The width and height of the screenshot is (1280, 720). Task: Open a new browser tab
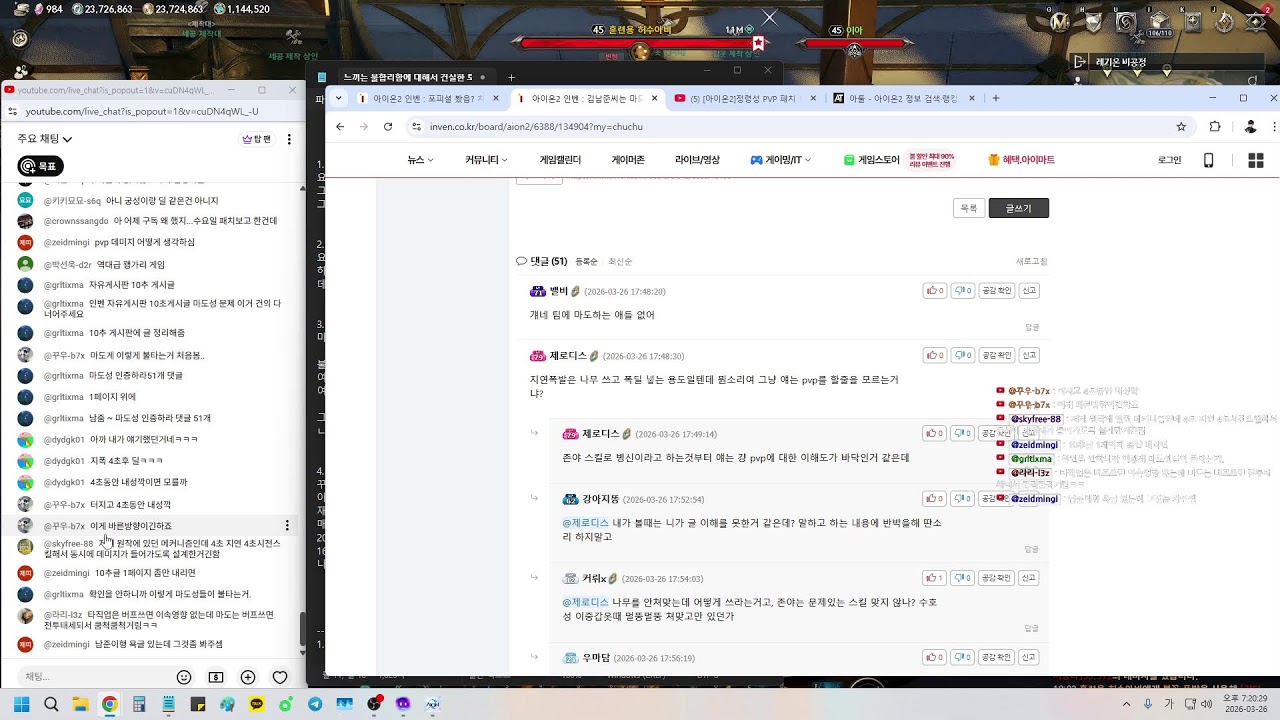click(996, 98)
